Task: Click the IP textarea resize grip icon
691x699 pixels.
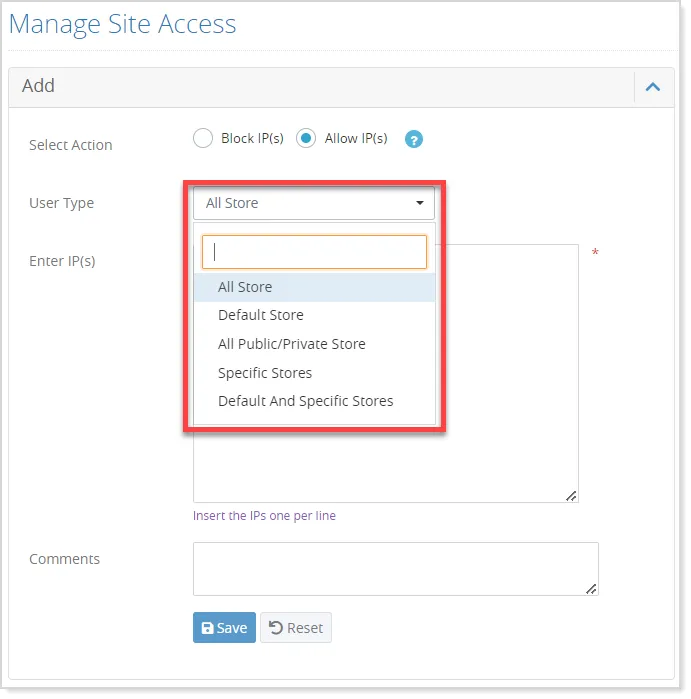Action: [x=571, y=496]
